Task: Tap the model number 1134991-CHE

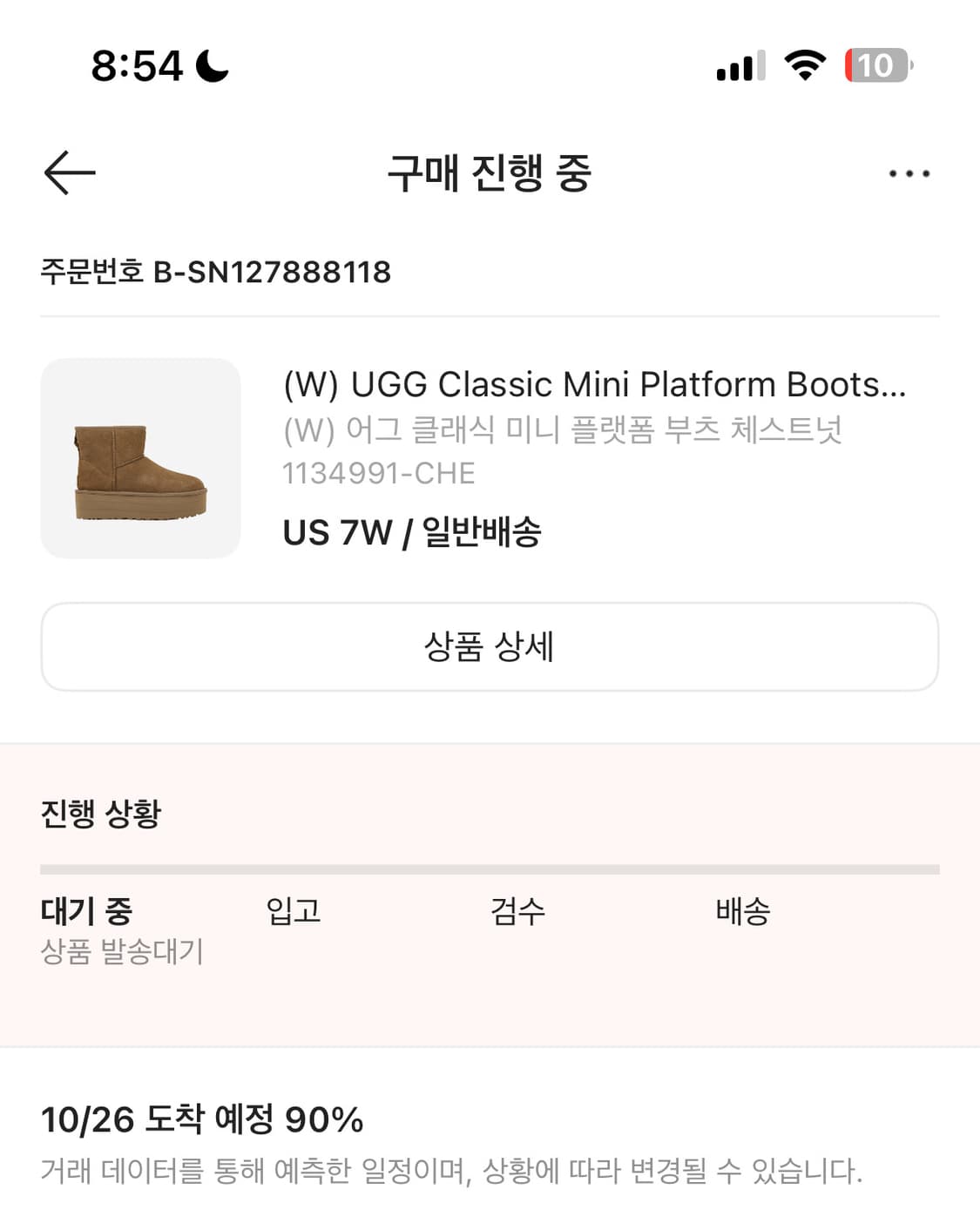Action: tap(379, 473)
